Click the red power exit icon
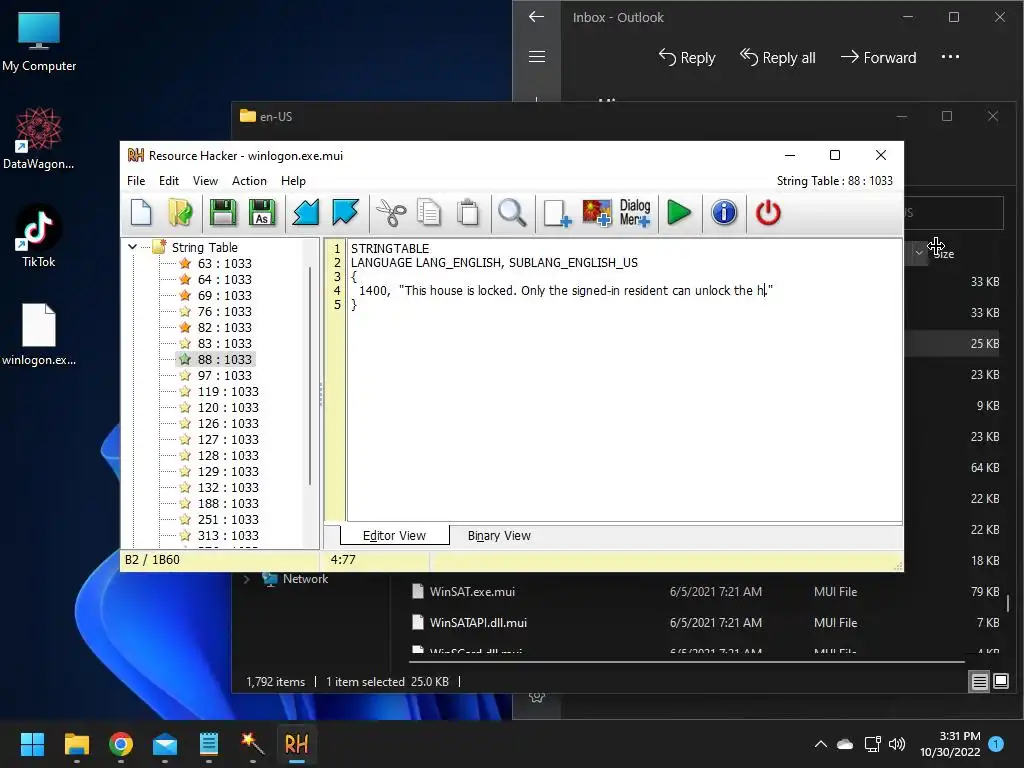The image size is (1024, 768). (768, 213)
